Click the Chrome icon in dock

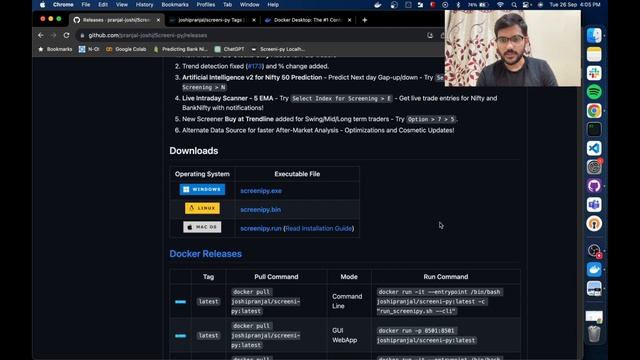point(594,111)
